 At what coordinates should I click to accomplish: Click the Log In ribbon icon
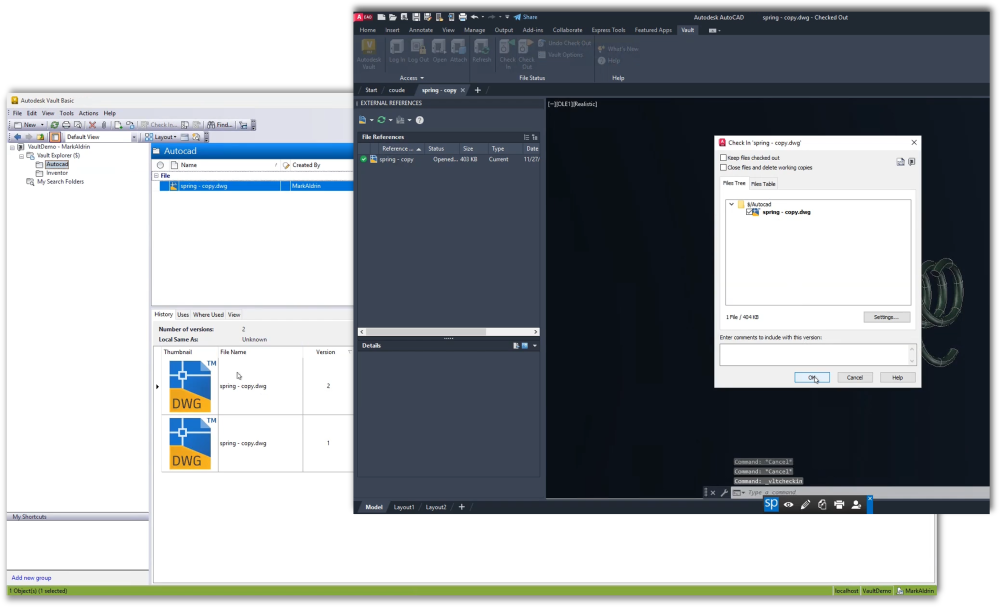(397, 51)
